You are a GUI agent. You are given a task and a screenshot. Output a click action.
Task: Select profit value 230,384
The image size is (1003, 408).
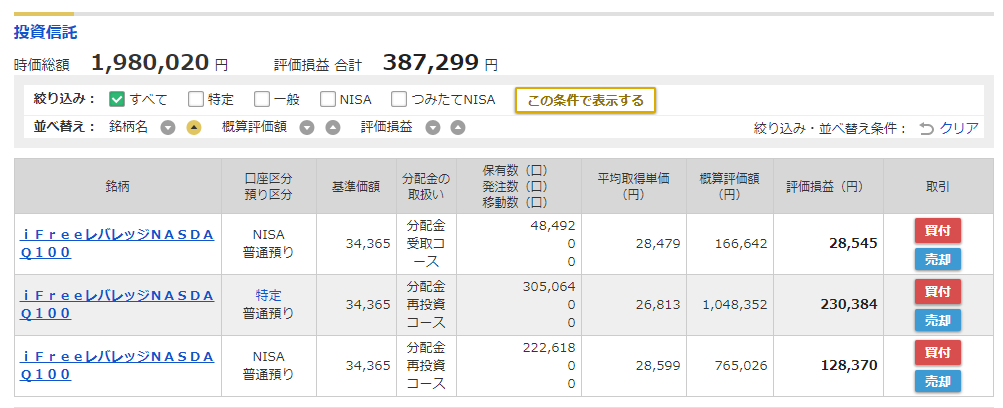tap(849, 304)
